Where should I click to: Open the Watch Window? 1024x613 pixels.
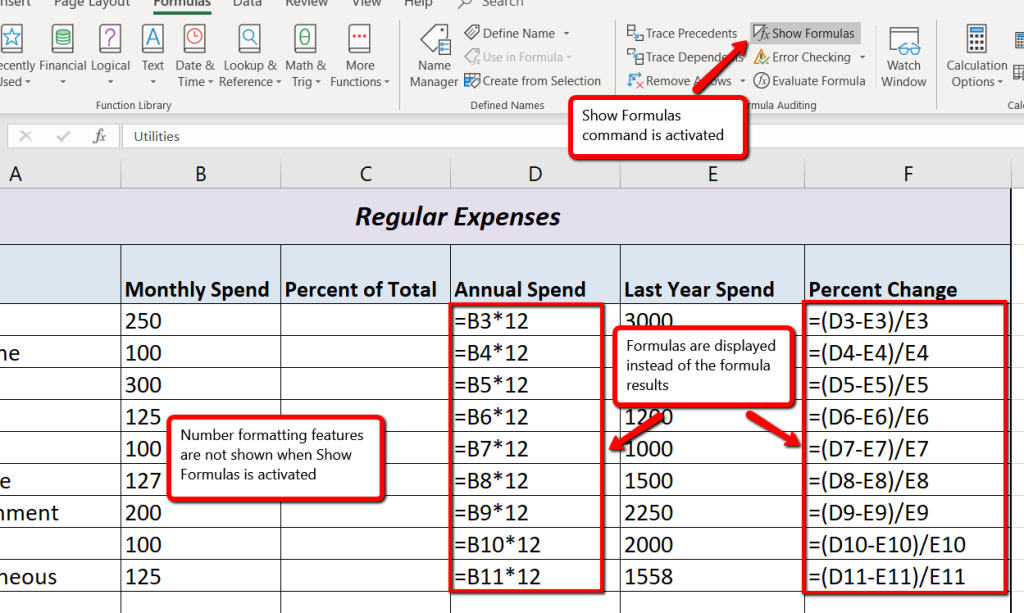tap(904, 55)
